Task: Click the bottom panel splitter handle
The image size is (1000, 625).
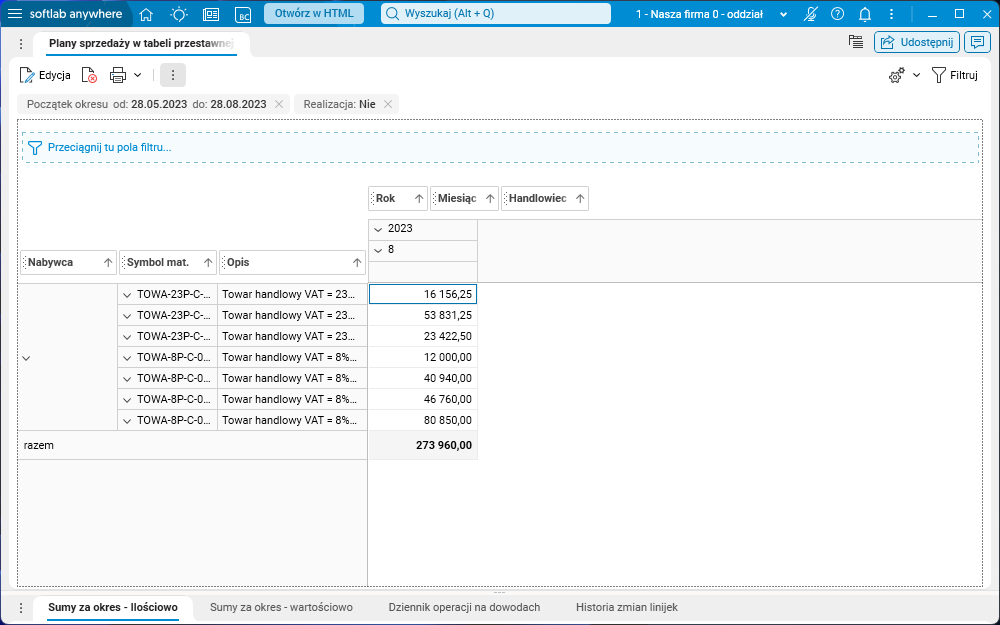Action: 499,592
